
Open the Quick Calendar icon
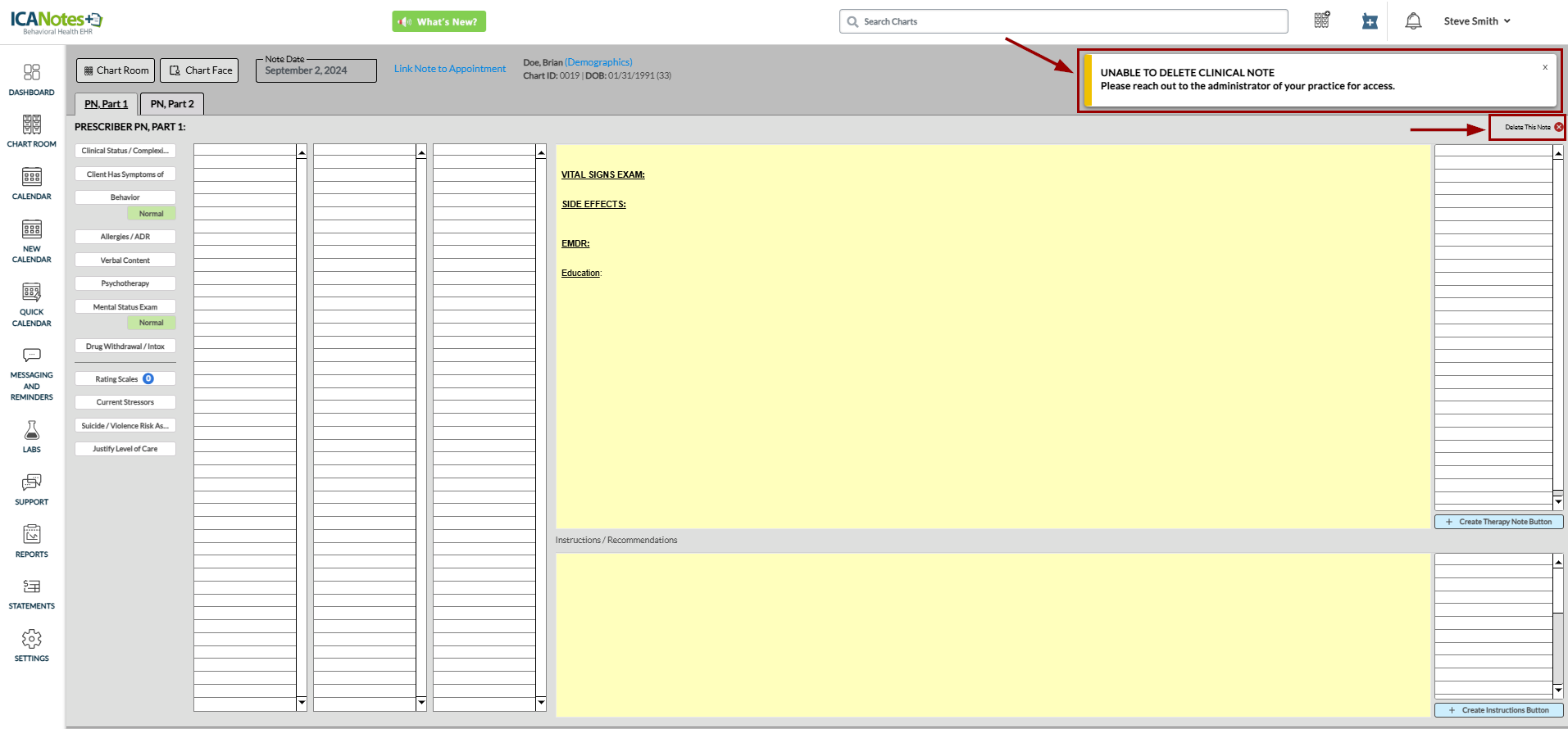click(31, 303)
